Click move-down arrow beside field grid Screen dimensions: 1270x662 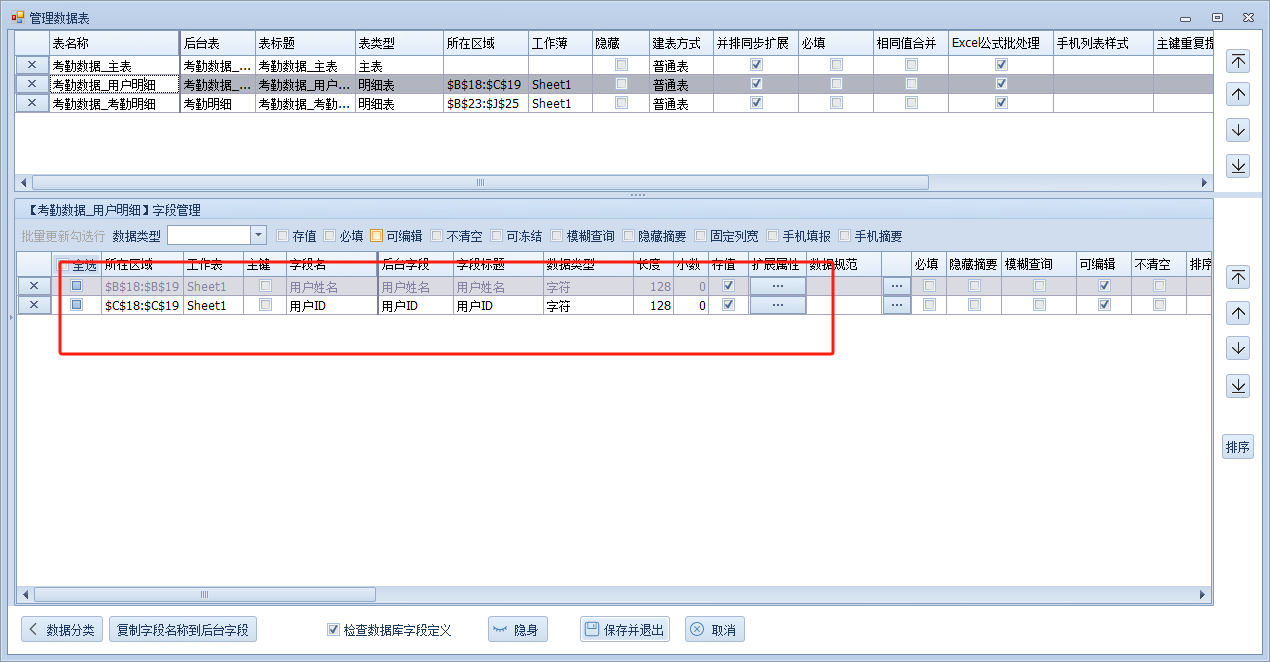[1238, 349]
